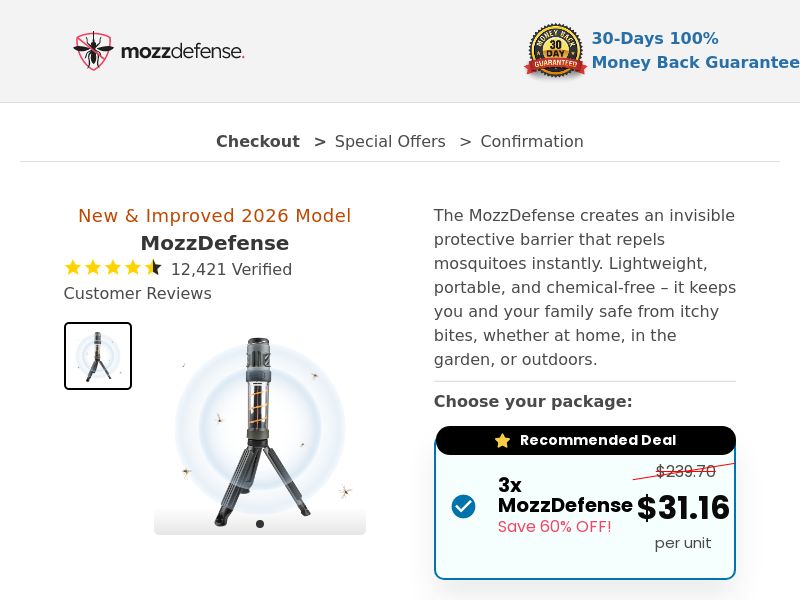Go to the Checkout step
Viewport: 800px width, 600px height.
click(x=257, y=141)
